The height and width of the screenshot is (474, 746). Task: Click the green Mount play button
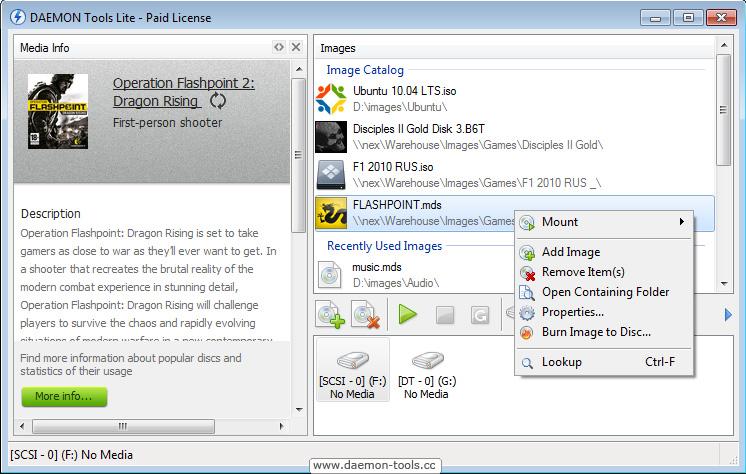click(x=408, y=314)
